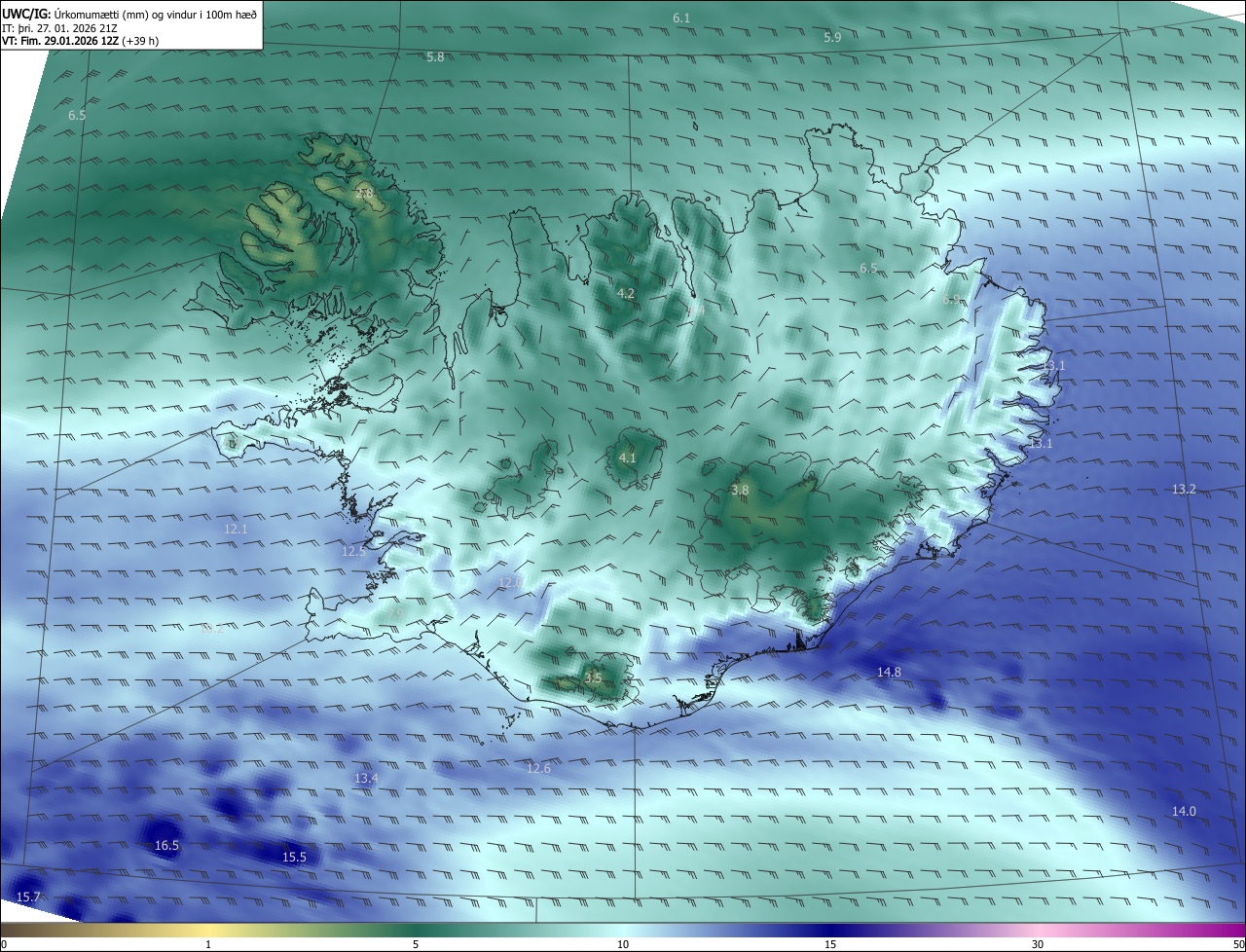Click the 13.4 value label
Viewport: 1246px width, 952px height.
pos(365,779)
